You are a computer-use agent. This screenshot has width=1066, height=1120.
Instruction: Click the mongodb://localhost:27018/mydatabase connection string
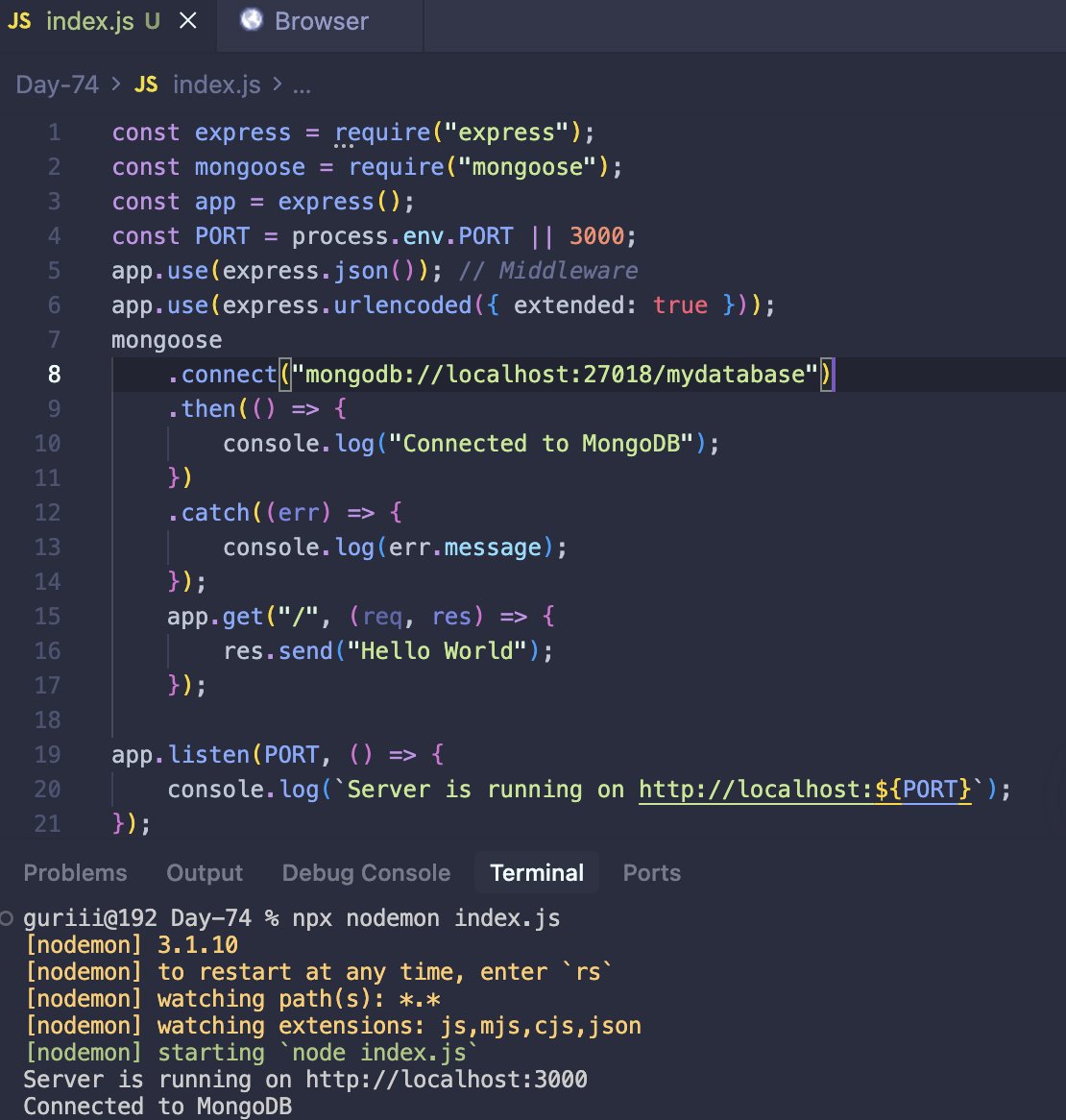[x=555, y=375]
